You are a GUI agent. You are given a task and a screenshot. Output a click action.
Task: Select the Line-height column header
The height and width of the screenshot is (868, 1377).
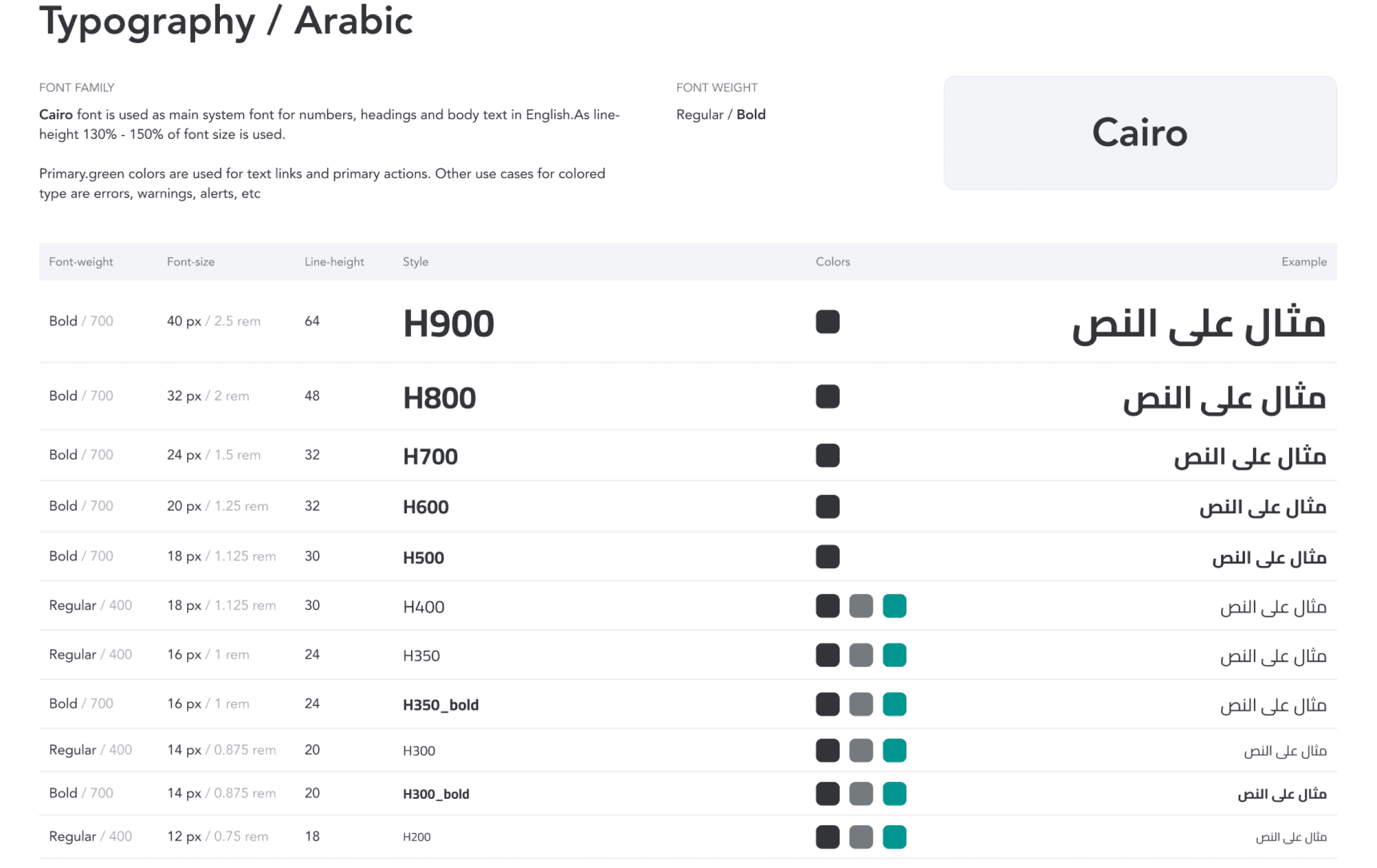(334, 262)
